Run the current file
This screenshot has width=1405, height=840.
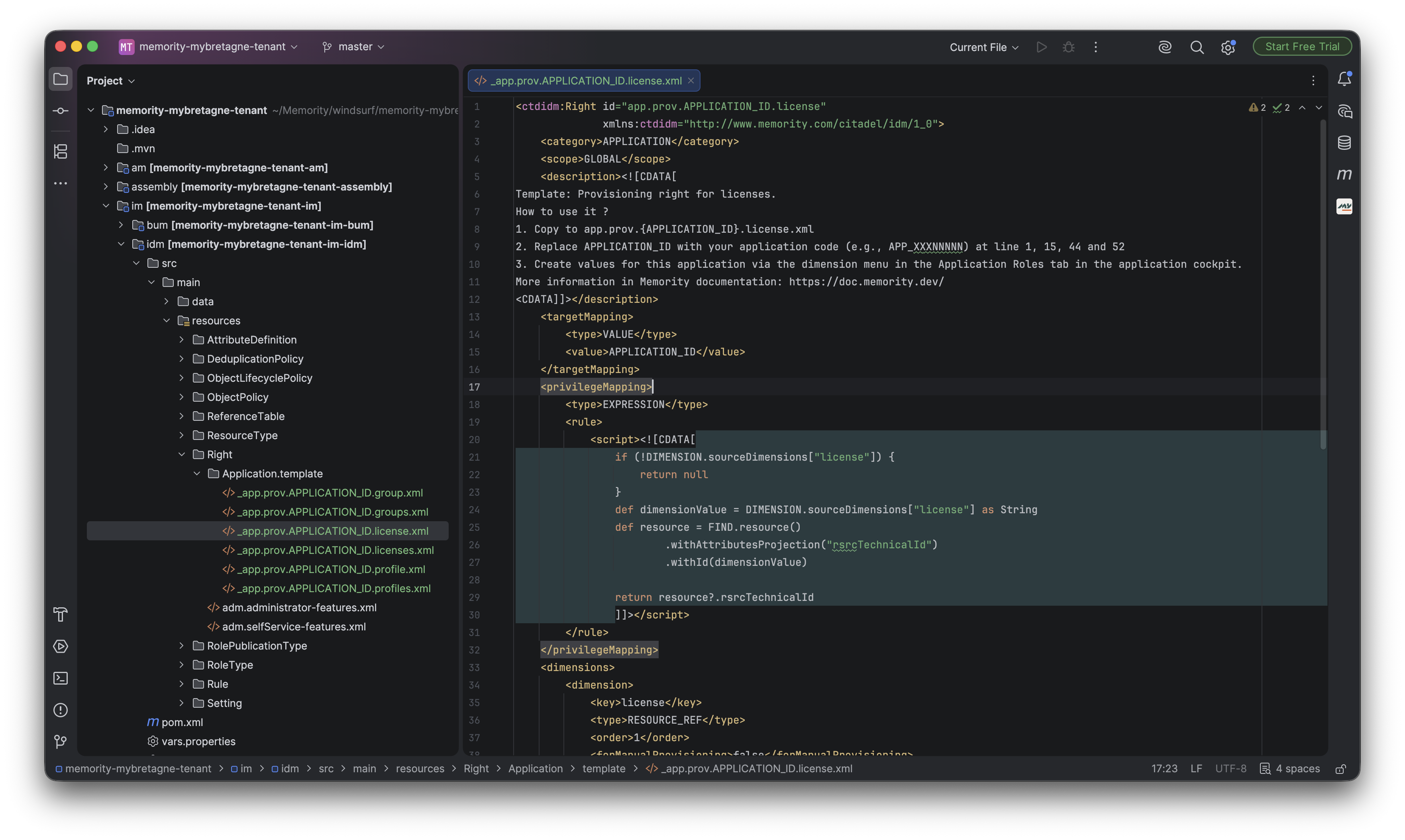pyautogui.click(x=1041, y=47)
